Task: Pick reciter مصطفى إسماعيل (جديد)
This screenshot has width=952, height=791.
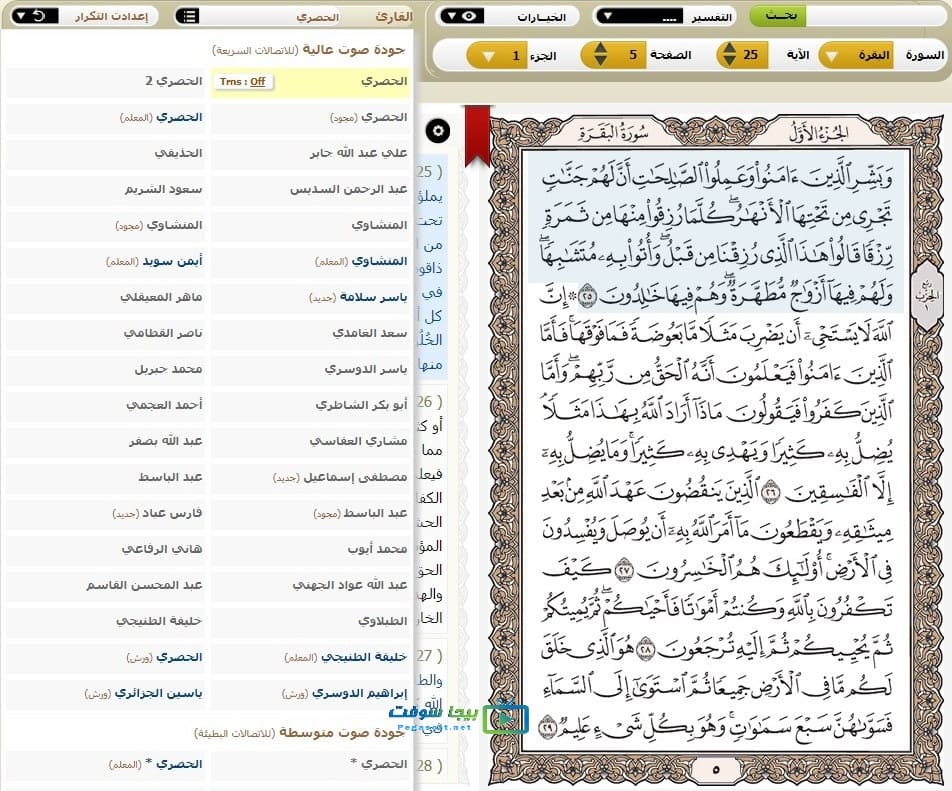Action: pyautogui.click(x=311, y=477)
